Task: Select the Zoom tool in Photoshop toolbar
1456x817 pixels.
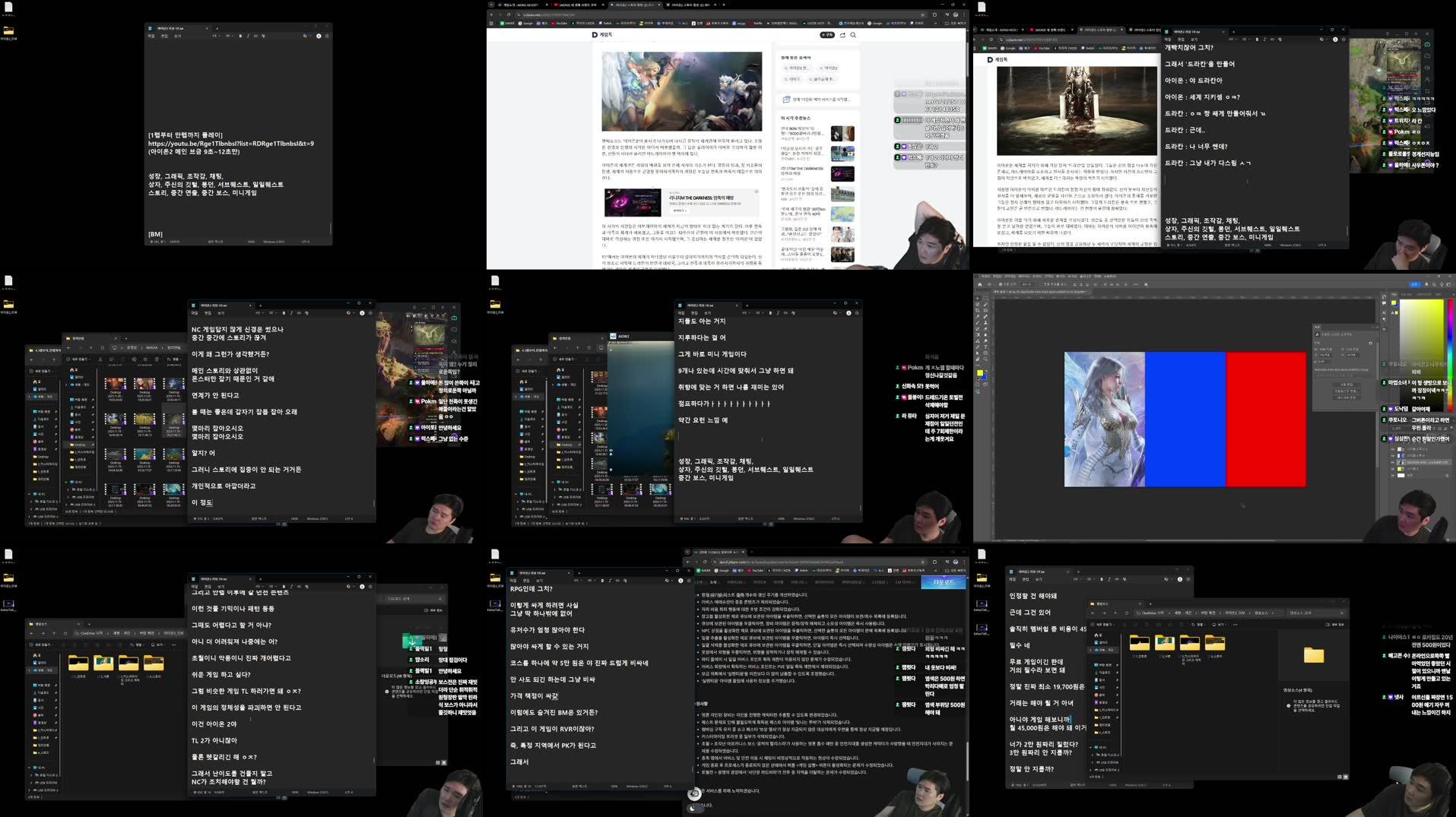Action: tap(985, 358)
